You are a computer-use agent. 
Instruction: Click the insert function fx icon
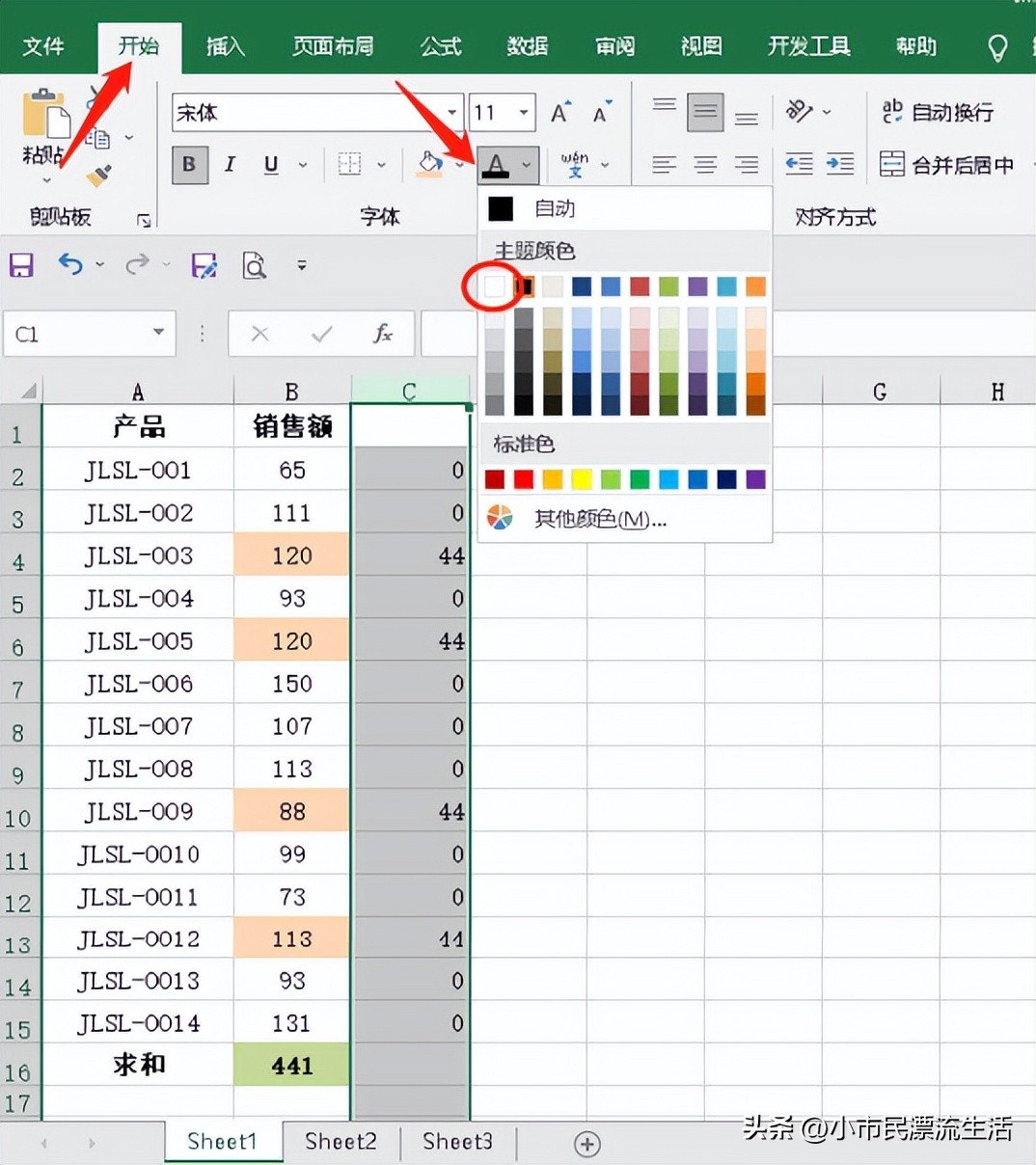[383, 334]
